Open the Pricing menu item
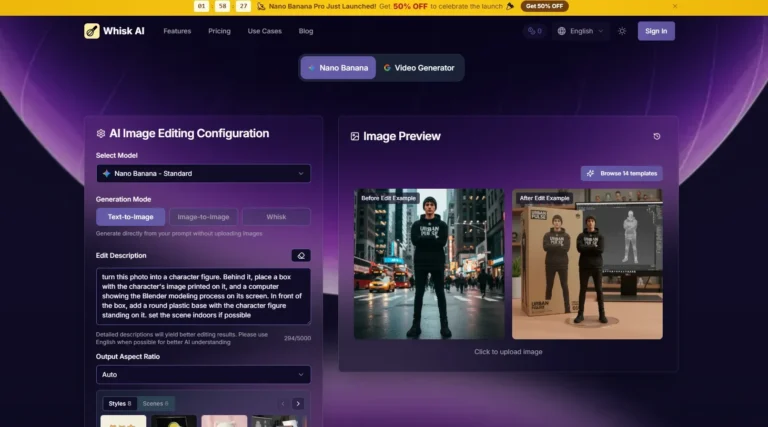768x427 pixels. coord(219,31)
